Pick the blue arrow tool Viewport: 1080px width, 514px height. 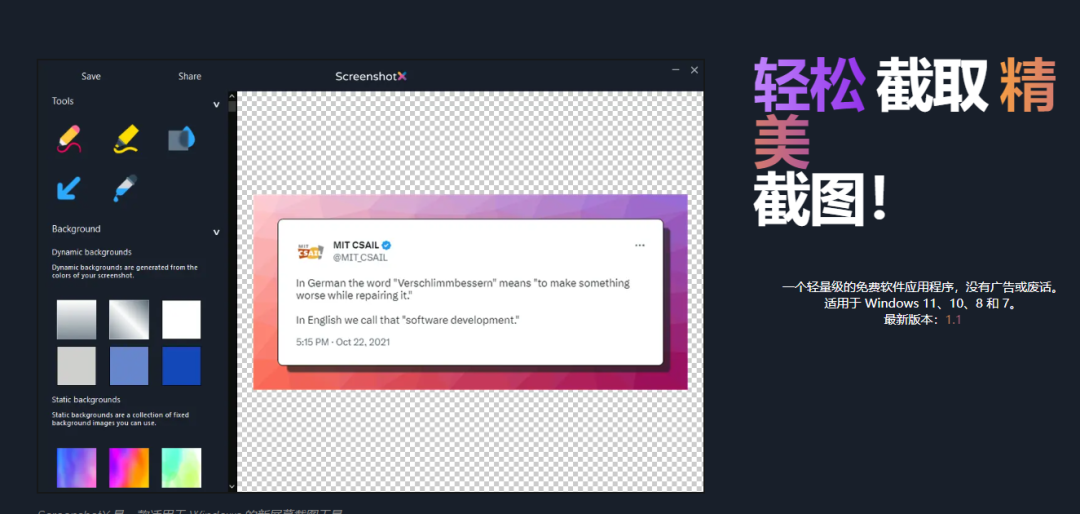pyautogui.click(x=69, y=187)
